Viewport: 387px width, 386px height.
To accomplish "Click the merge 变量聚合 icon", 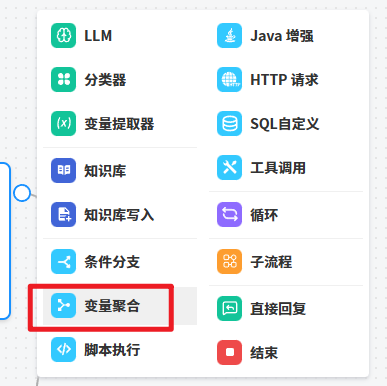I will (63, 306).
